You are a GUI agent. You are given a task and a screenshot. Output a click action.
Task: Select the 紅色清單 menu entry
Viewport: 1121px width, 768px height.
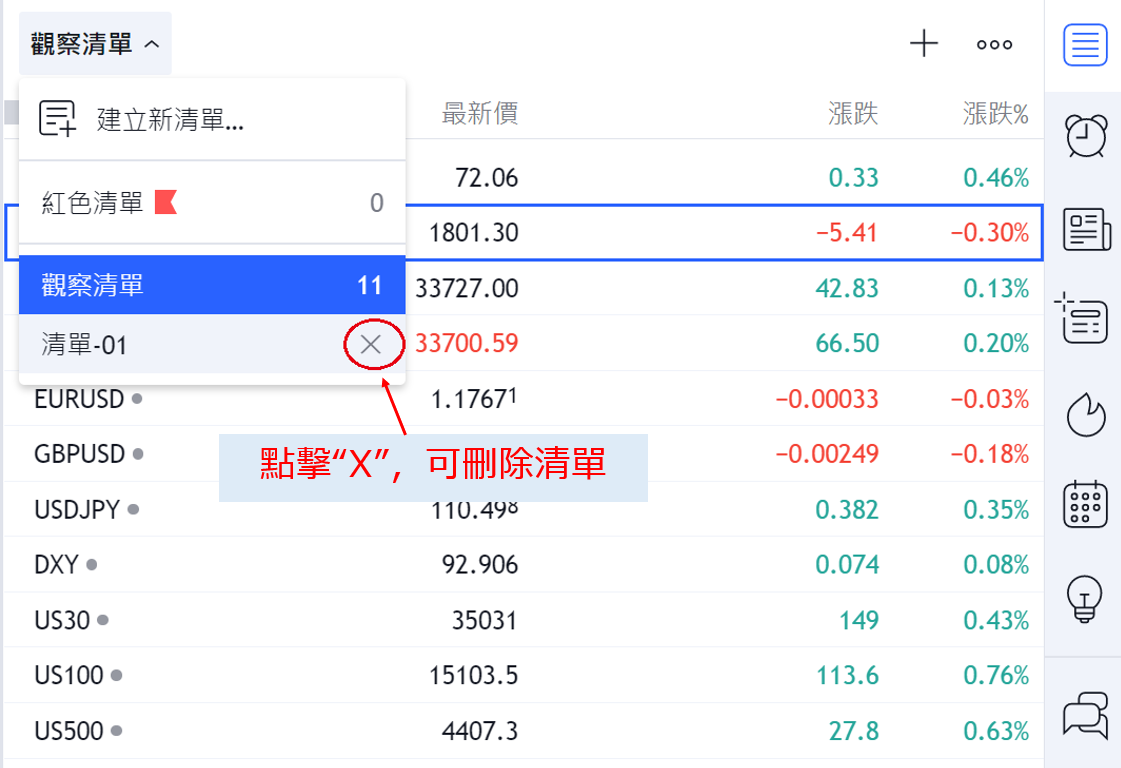click(212, 202)
